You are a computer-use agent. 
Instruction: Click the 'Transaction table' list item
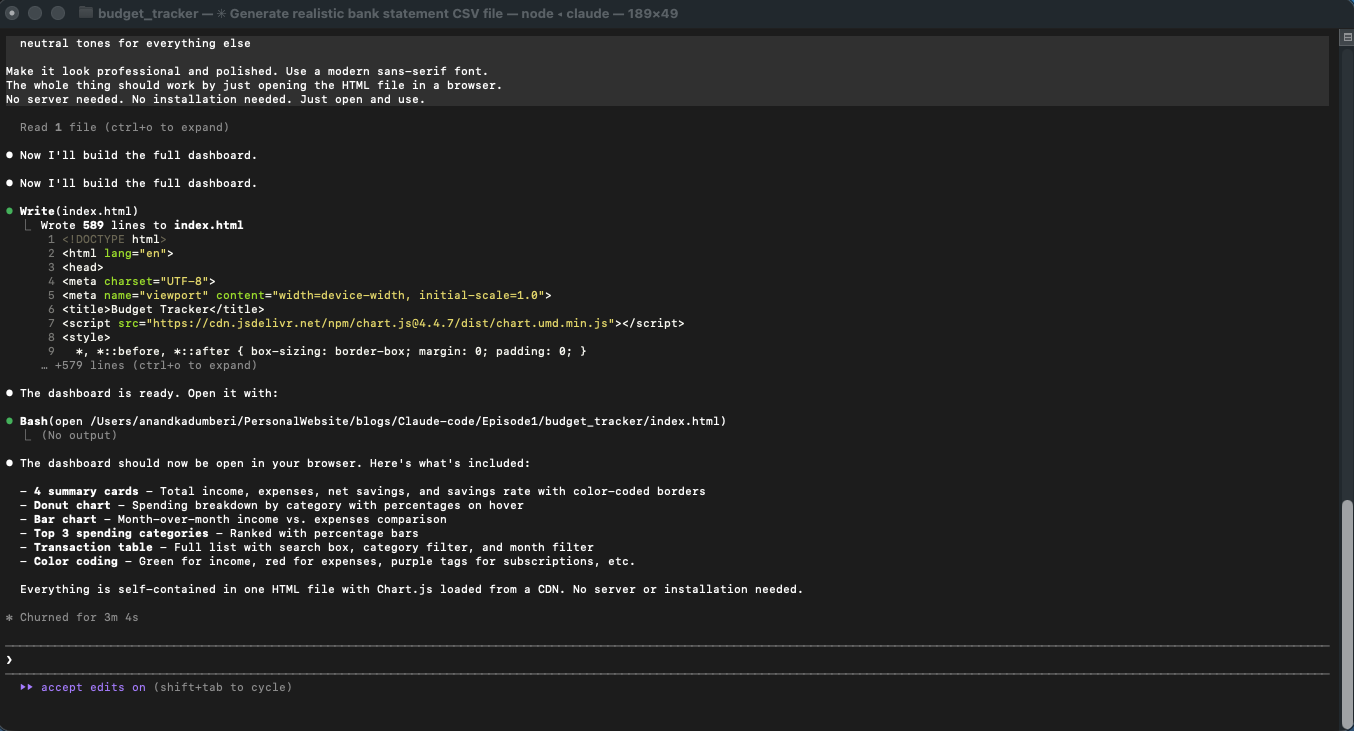pyautogui.click(x=307, y=547)
